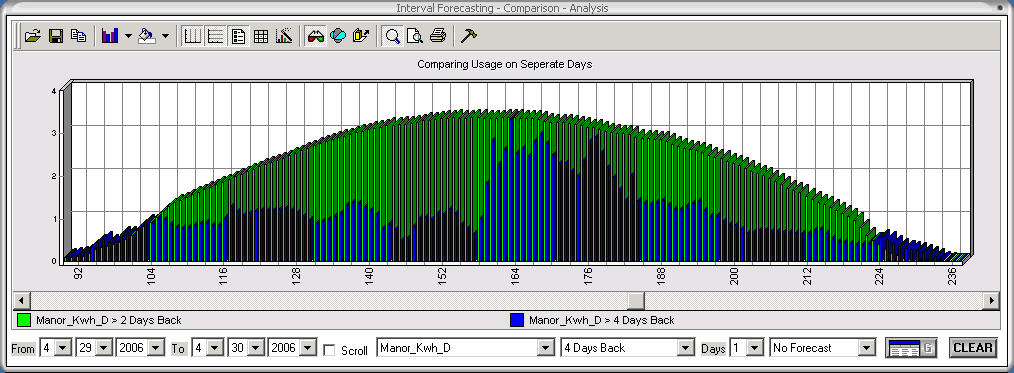
Task: Open the From year dropdown
Action: (x=156, y=348)
